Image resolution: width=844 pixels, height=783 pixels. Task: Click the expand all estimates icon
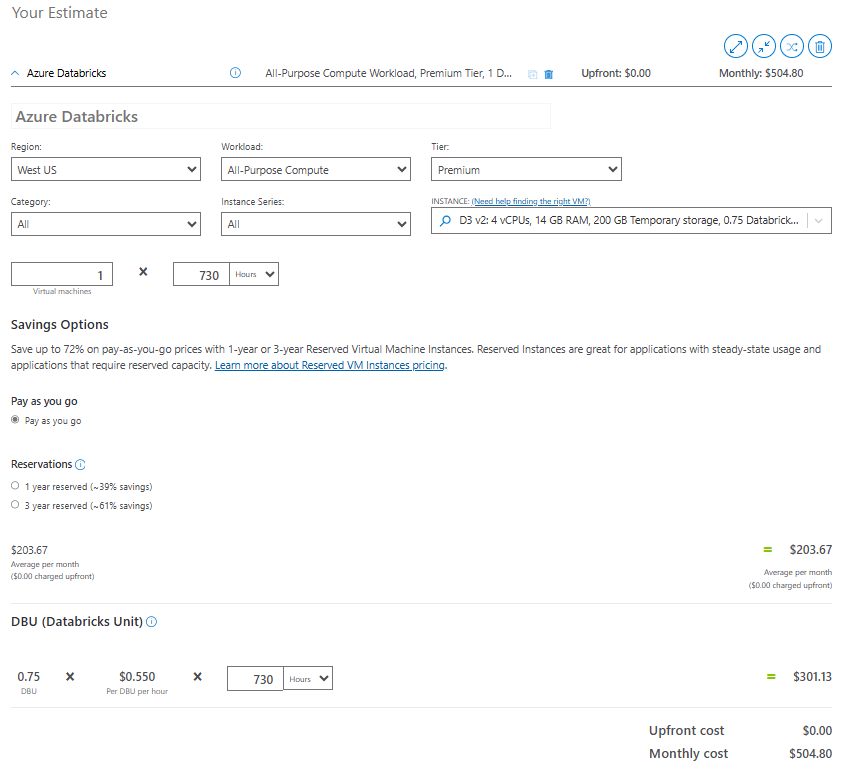point(736,46)
